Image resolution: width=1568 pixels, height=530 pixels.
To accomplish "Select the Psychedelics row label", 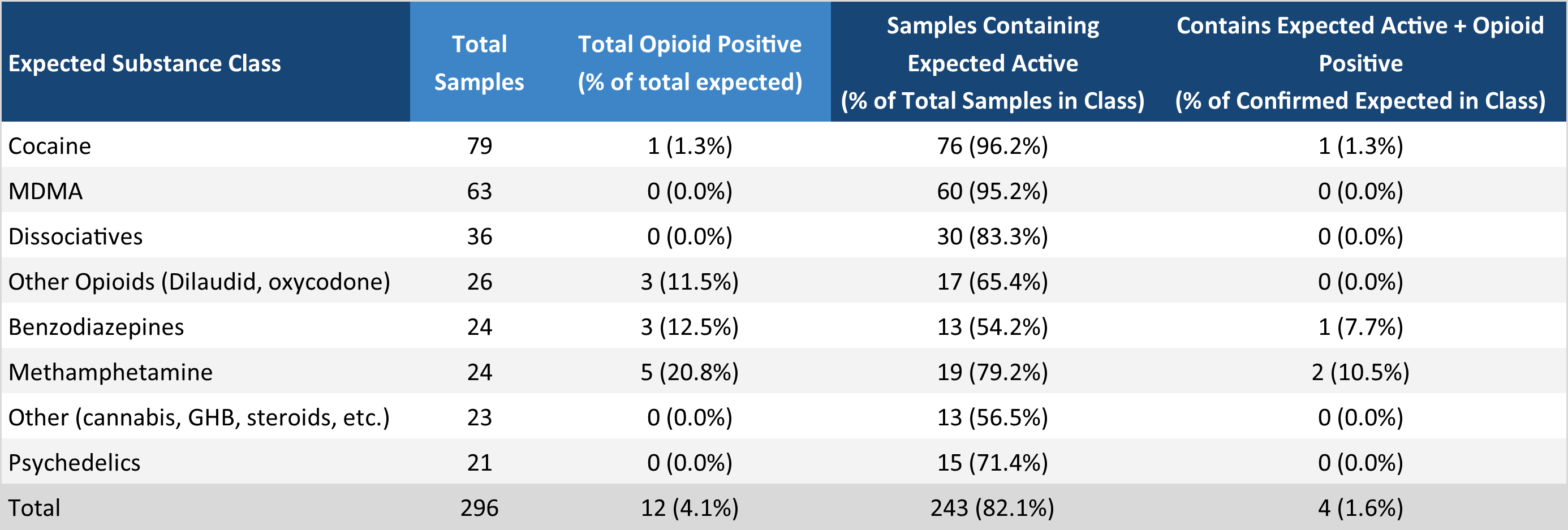I will click(x=74, y=463).
